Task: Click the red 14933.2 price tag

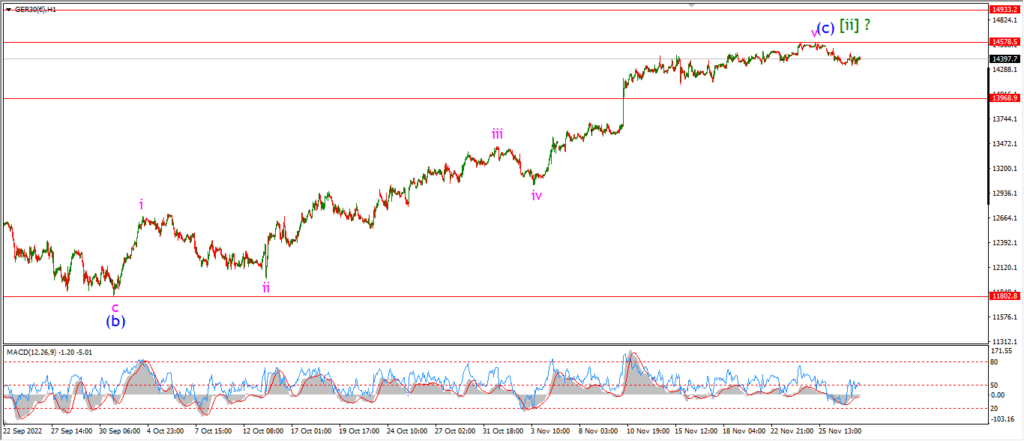Action: [x=1006, y=10]
